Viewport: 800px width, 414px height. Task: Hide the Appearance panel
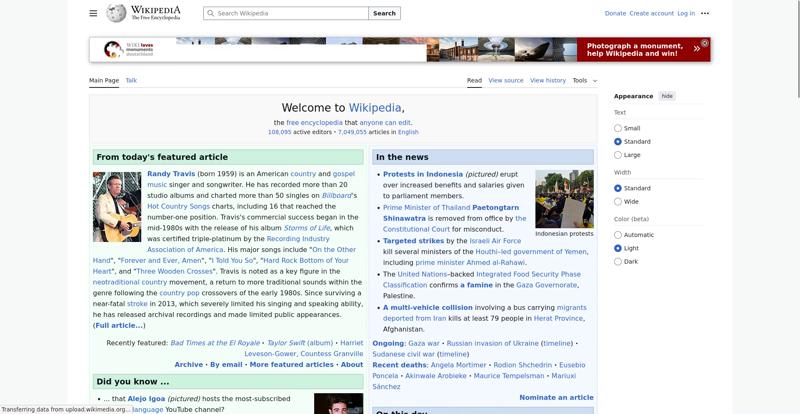(x=667, y=96)
